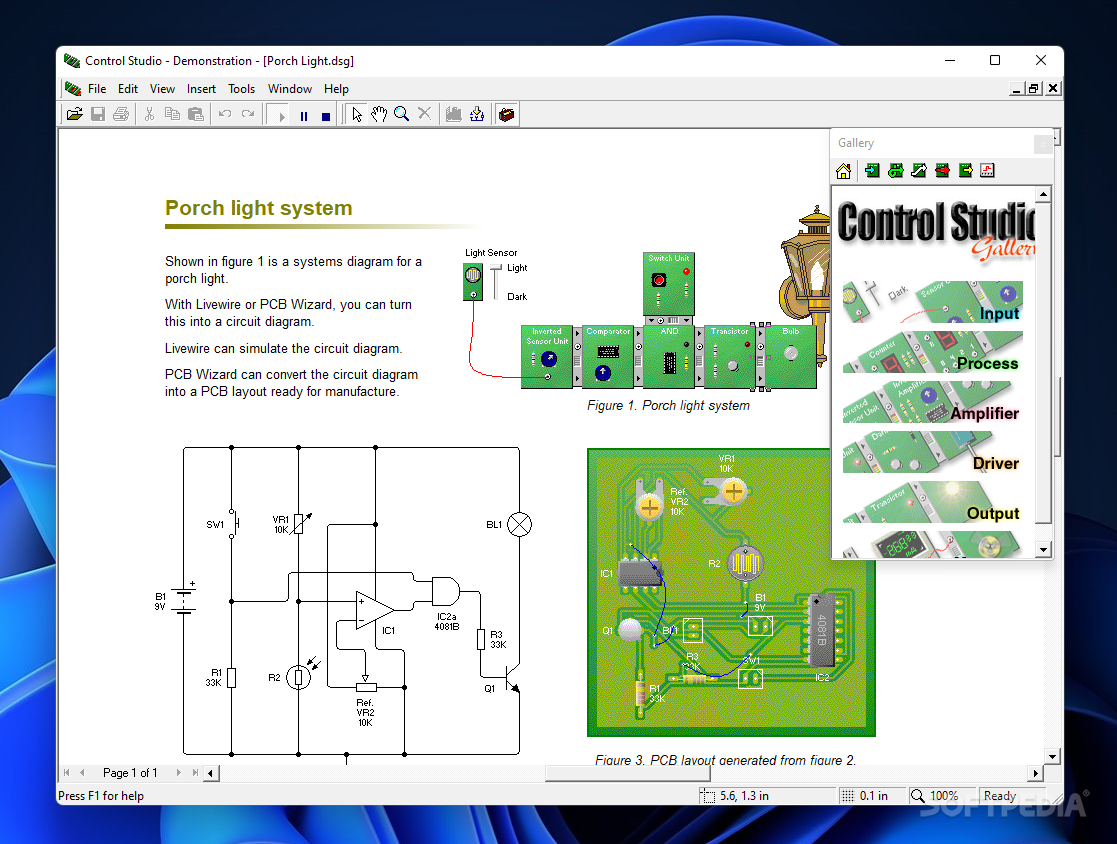The width and height of the screenshot is (1117, 844).
Task: Open the Input category in Gallery
Action: (932, 302)
